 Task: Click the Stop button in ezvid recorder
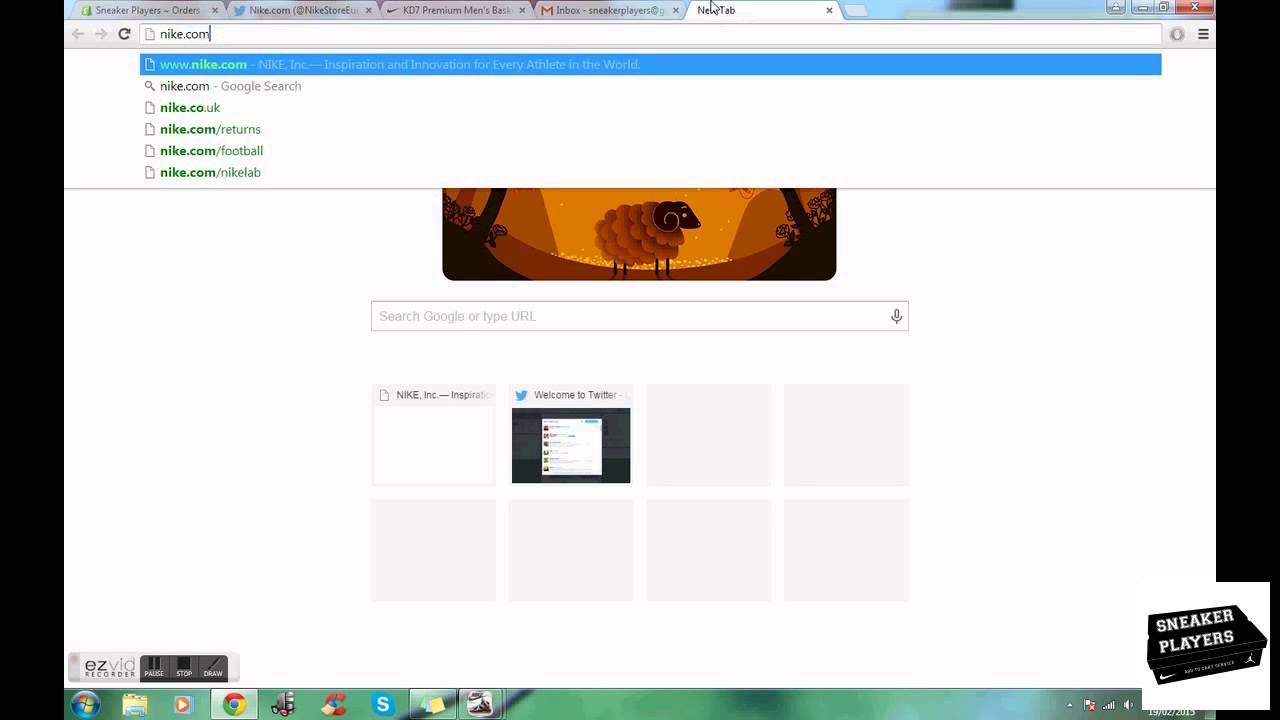(184, 667)
